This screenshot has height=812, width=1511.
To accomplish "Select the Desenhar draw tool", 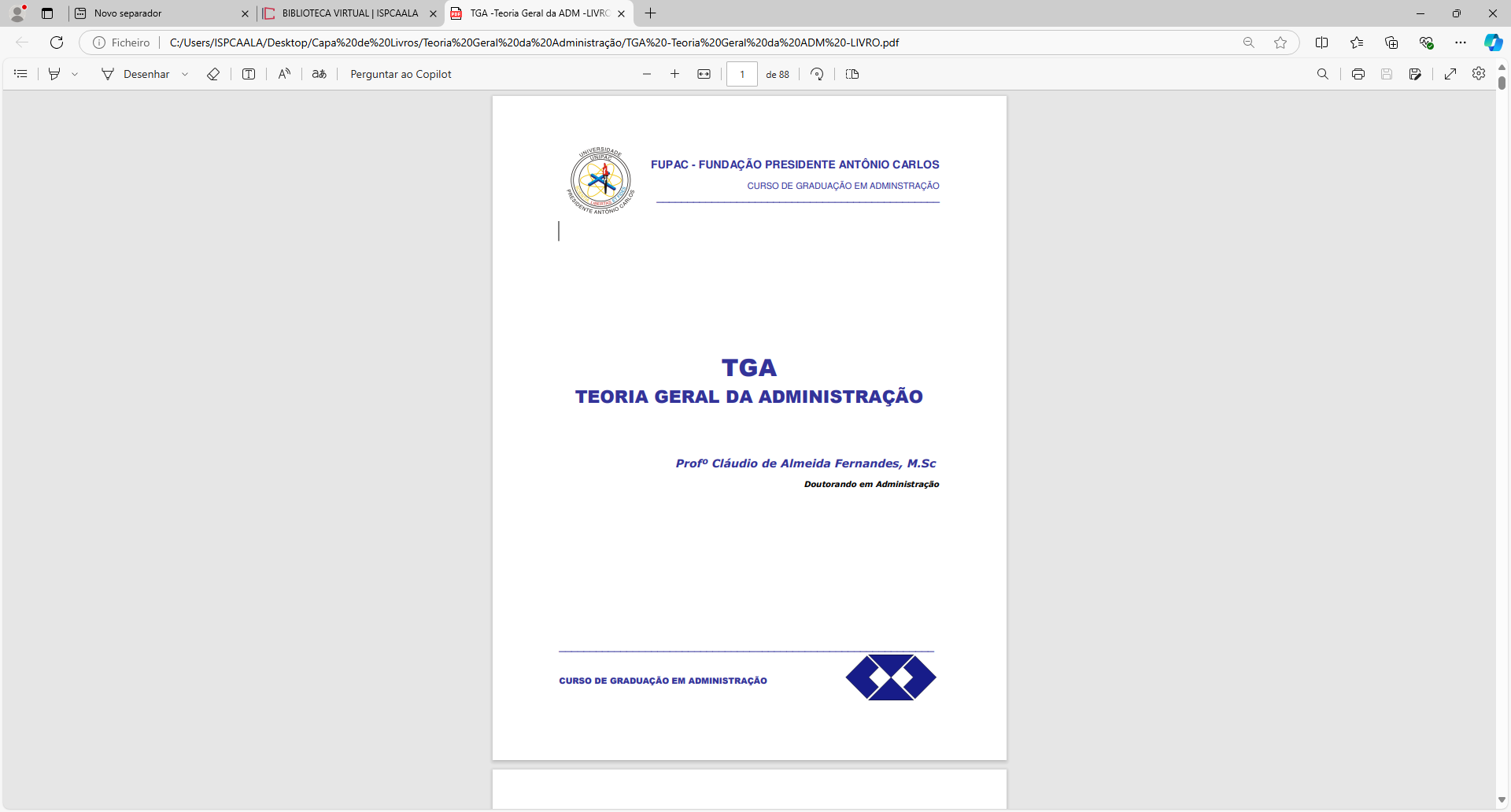I will pos(135,74).
